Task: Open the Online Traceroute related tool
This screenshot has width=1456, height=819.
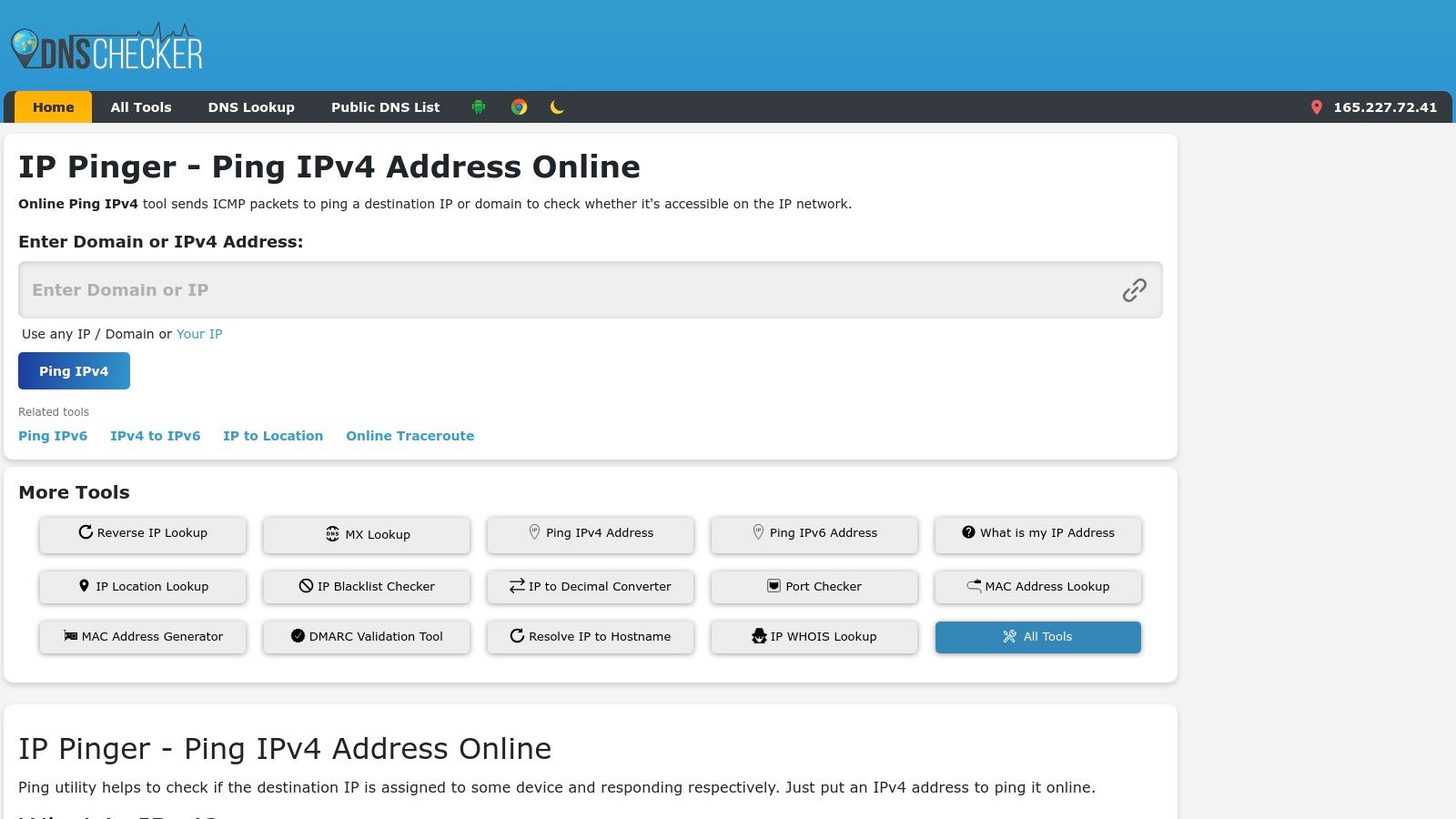Action: click(x=409, y=436)
